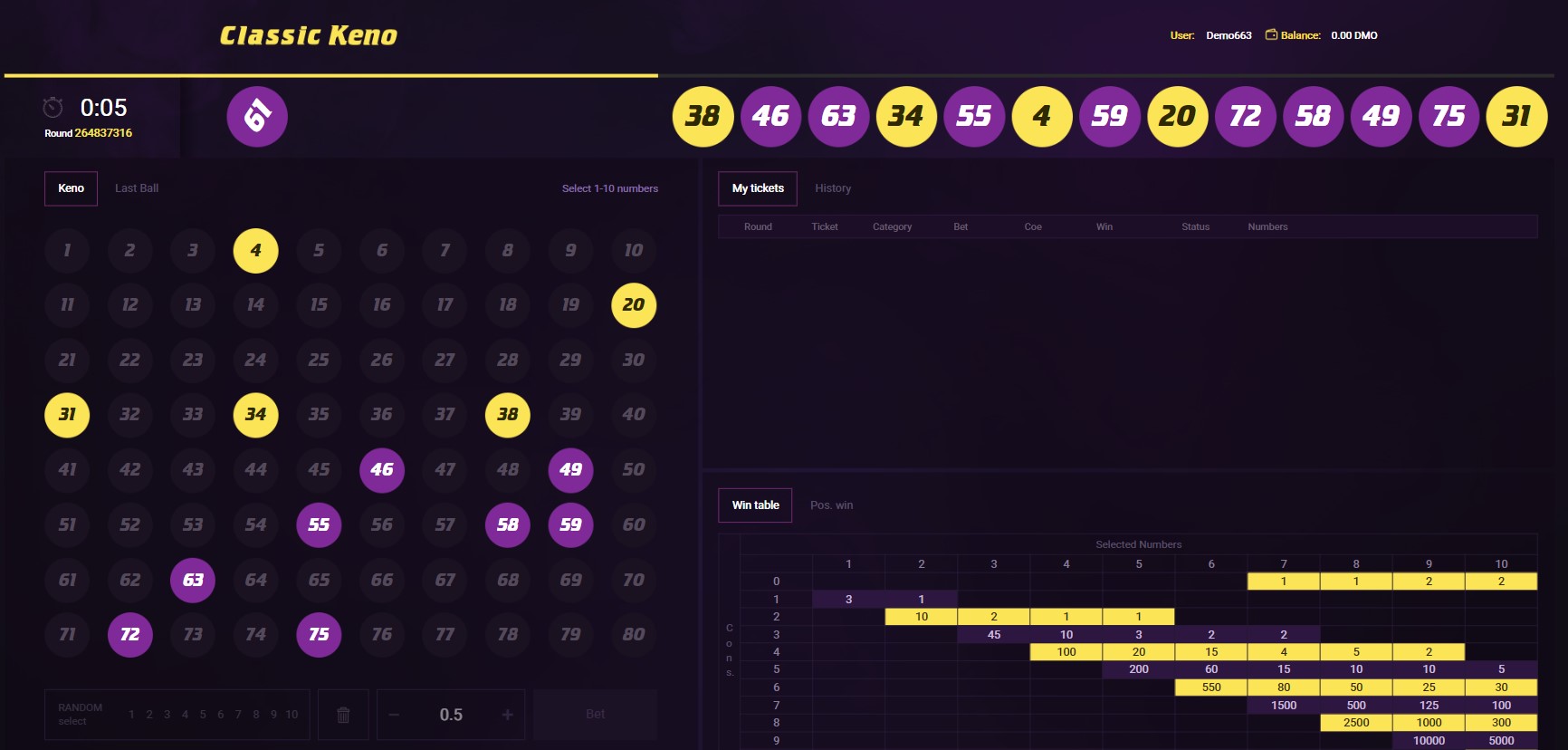Viewport: 1568px width, 750px height.
Task: Pick number 49 on the grid
Action: coord(570,470)
